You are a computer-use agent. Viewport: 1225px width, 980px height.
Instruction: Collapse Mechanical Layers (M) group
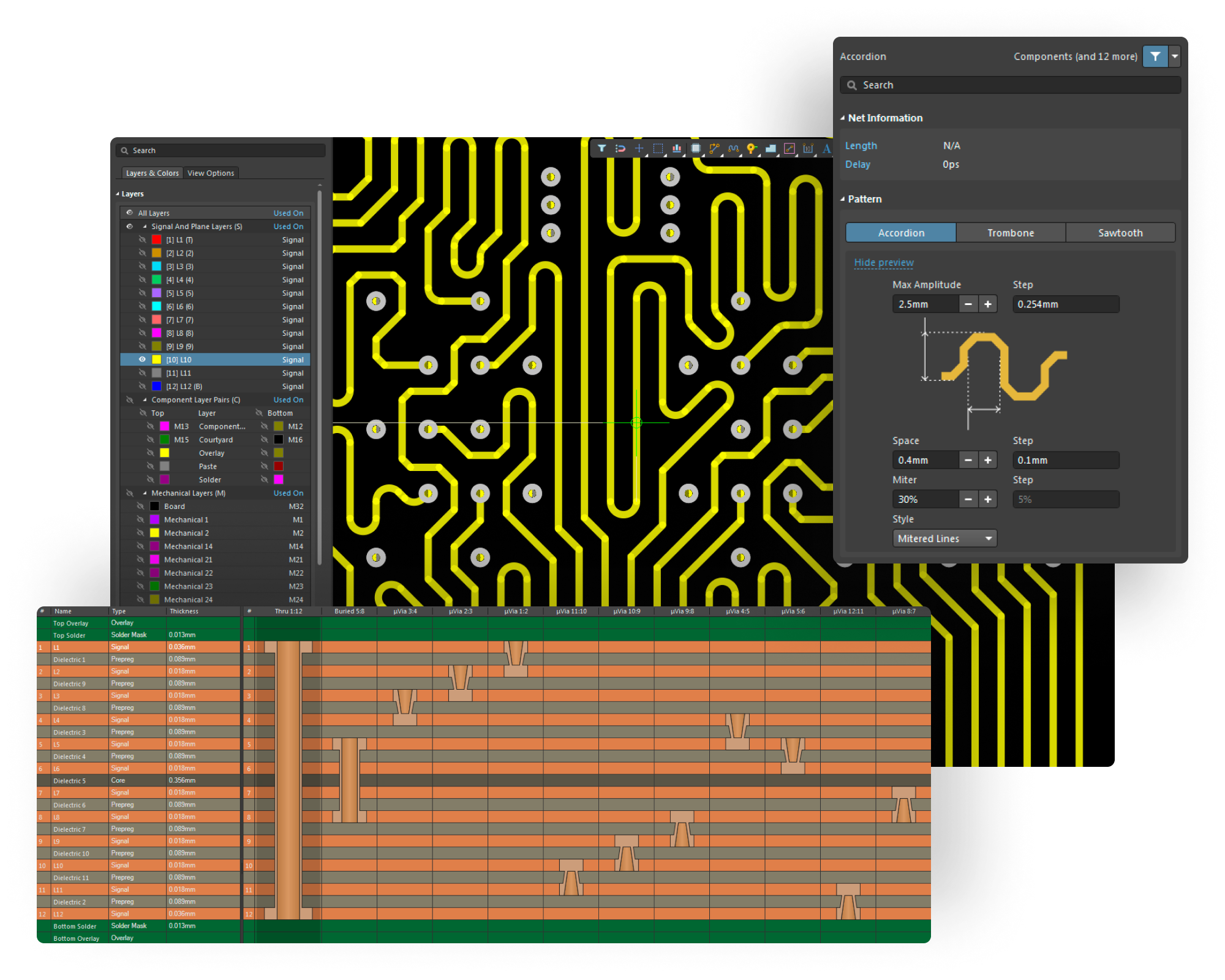point(145,493)
